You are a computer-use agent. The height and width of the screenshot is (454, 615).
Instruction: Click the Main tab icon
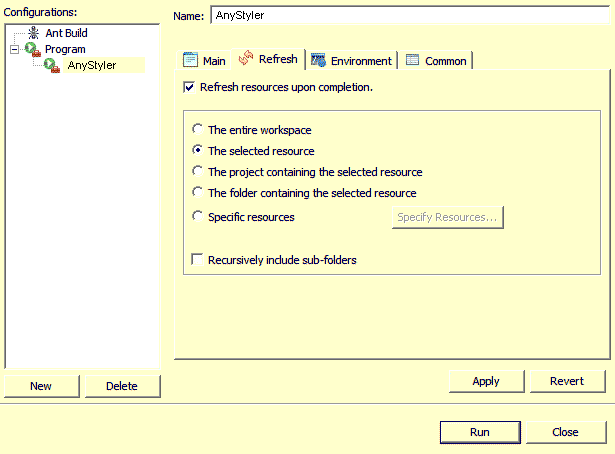[x=190, y=60]
